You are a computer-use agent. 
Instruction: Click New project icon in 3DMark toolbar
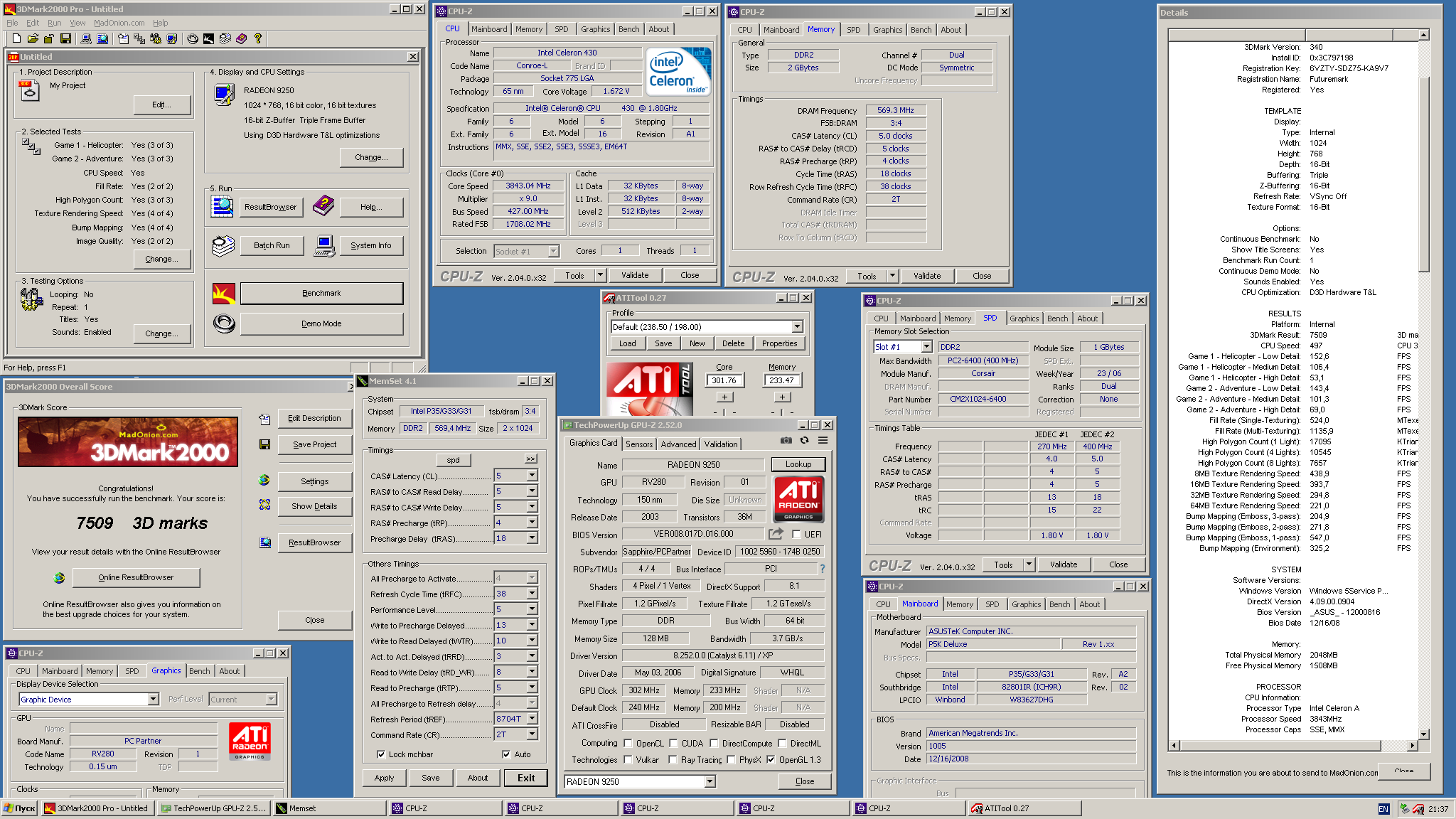(x=16, y=38)
